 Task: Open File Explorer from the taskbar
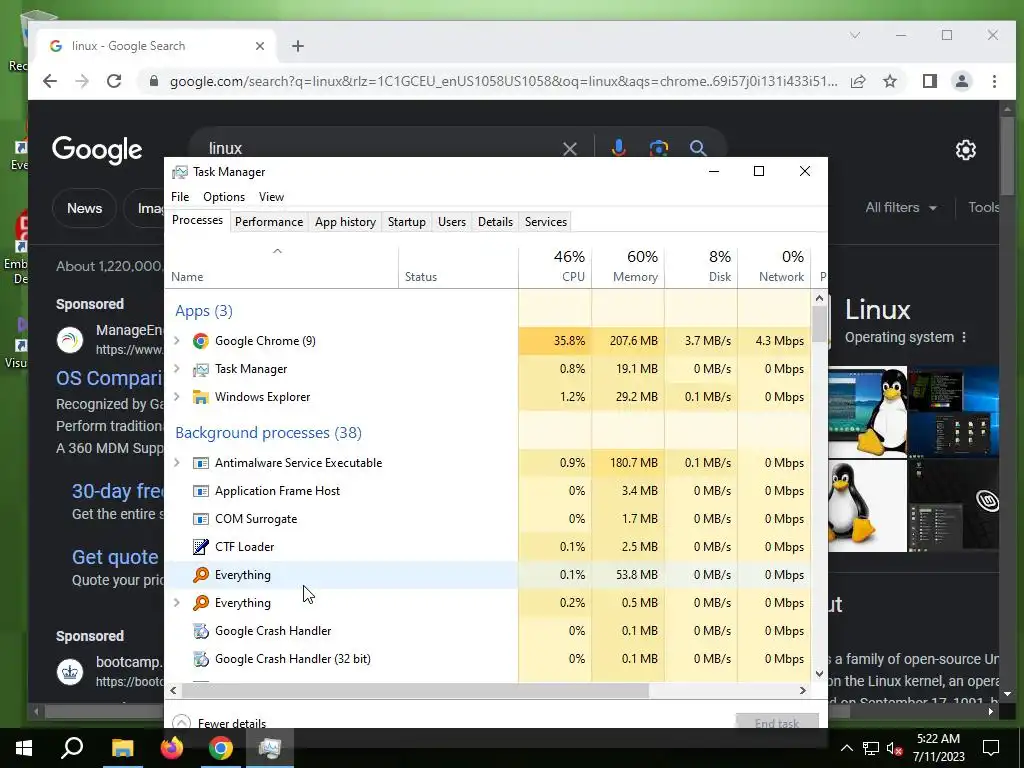click(122, 748)
